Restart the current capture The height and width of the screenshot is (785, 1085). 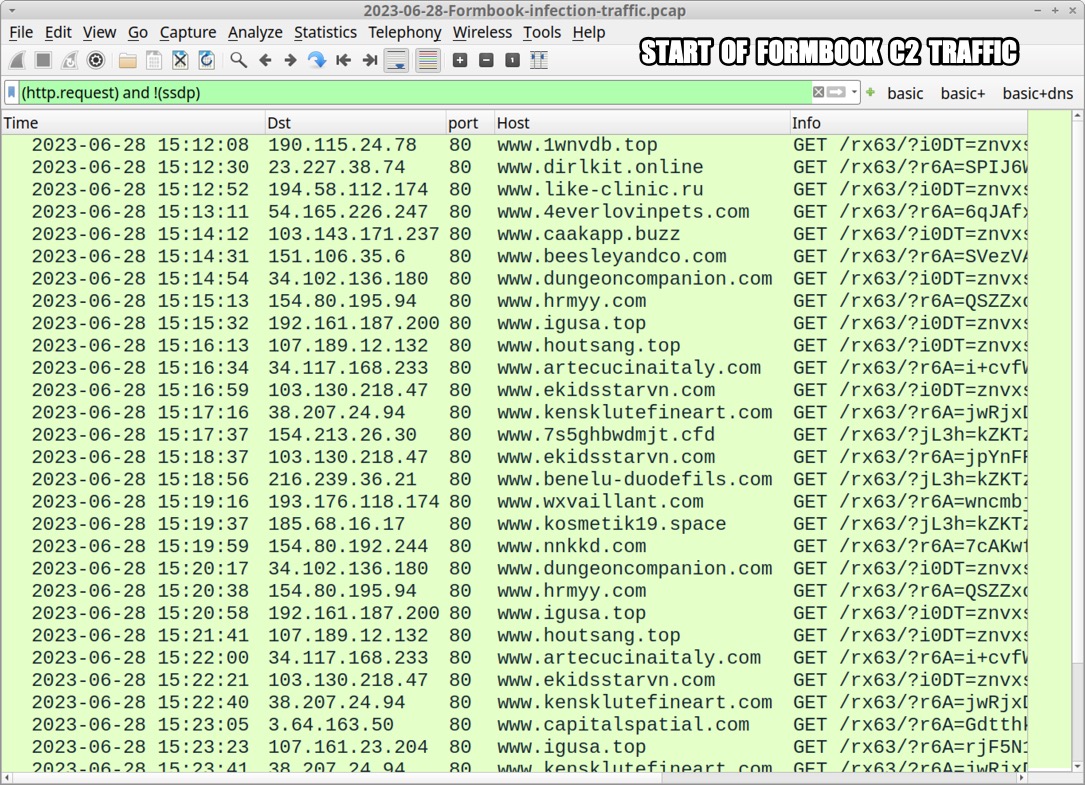(70, 60)
